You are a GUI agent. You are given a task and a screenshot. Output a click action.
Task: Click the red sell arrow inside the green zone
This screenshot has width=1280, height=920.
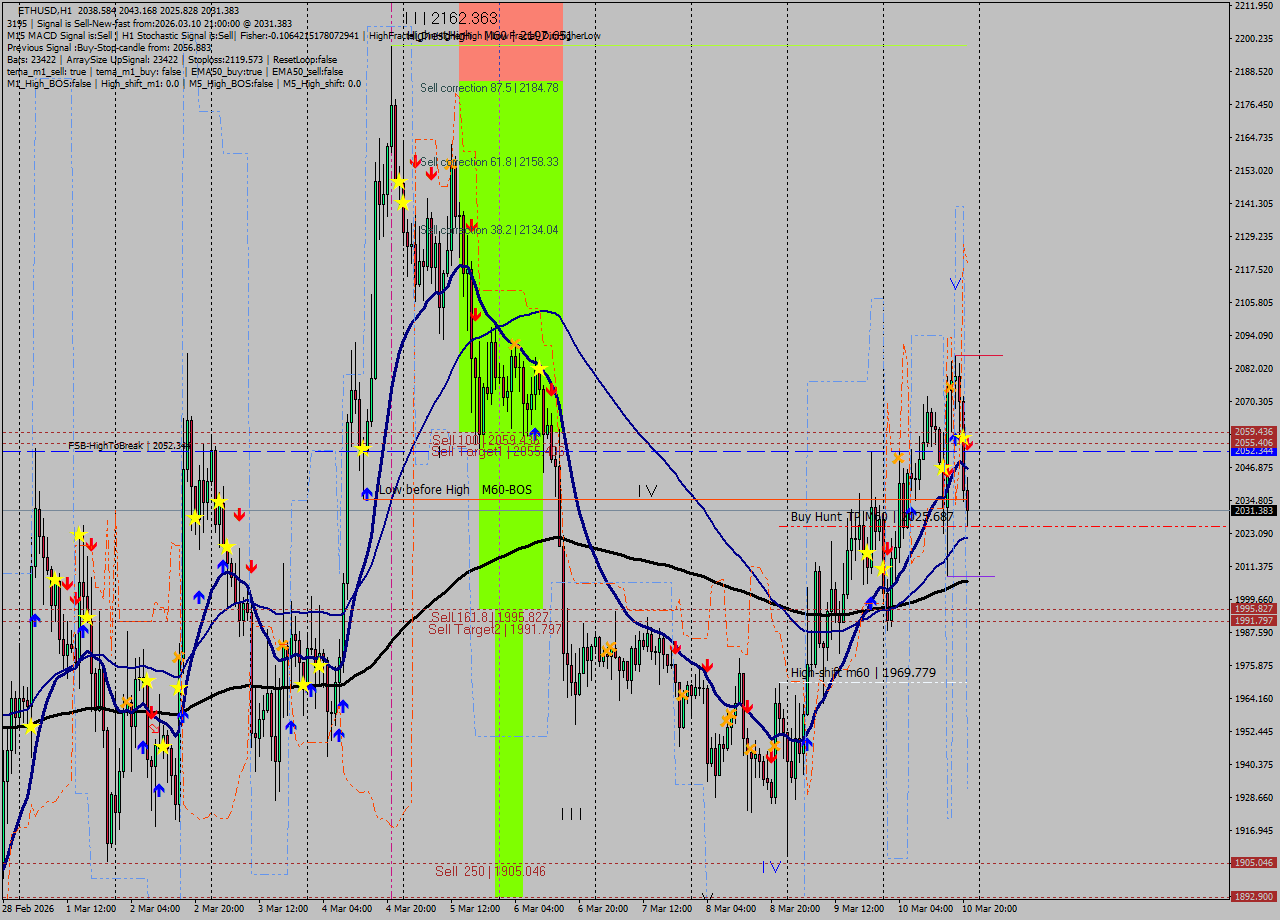tap(476, 314)
